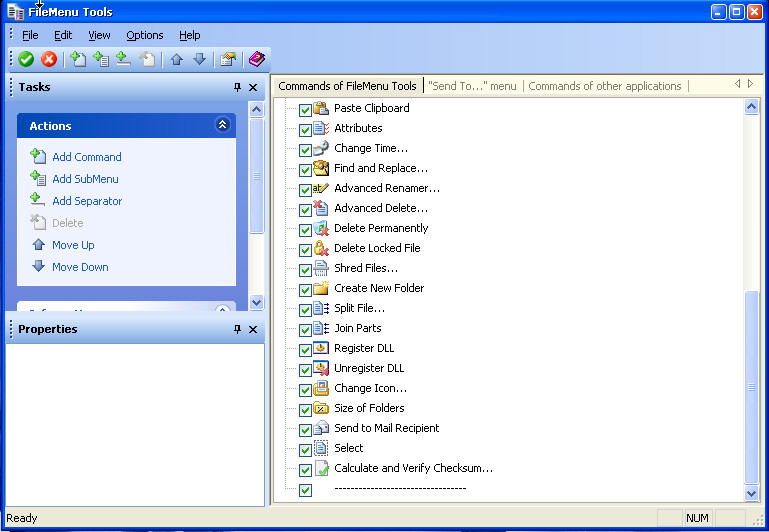Open the File menu
This screenshot has width=769, height=532.
tap(30, 35)
